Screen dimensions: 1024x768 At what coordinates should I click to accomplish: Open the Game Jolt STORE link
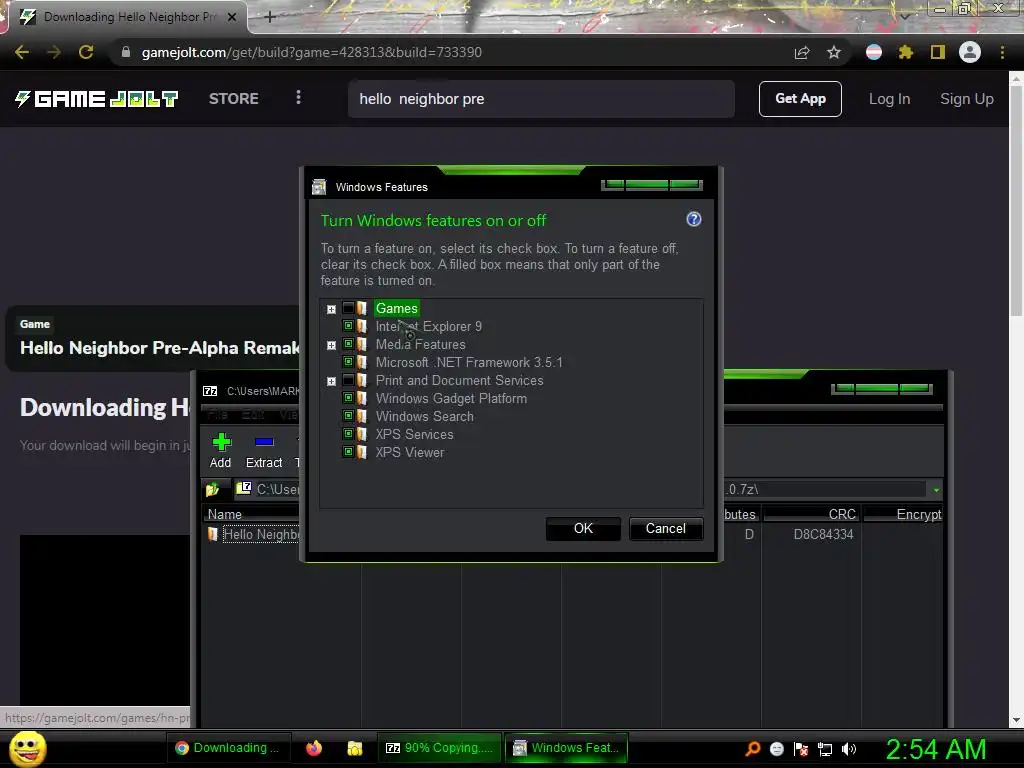pos(234,99)
